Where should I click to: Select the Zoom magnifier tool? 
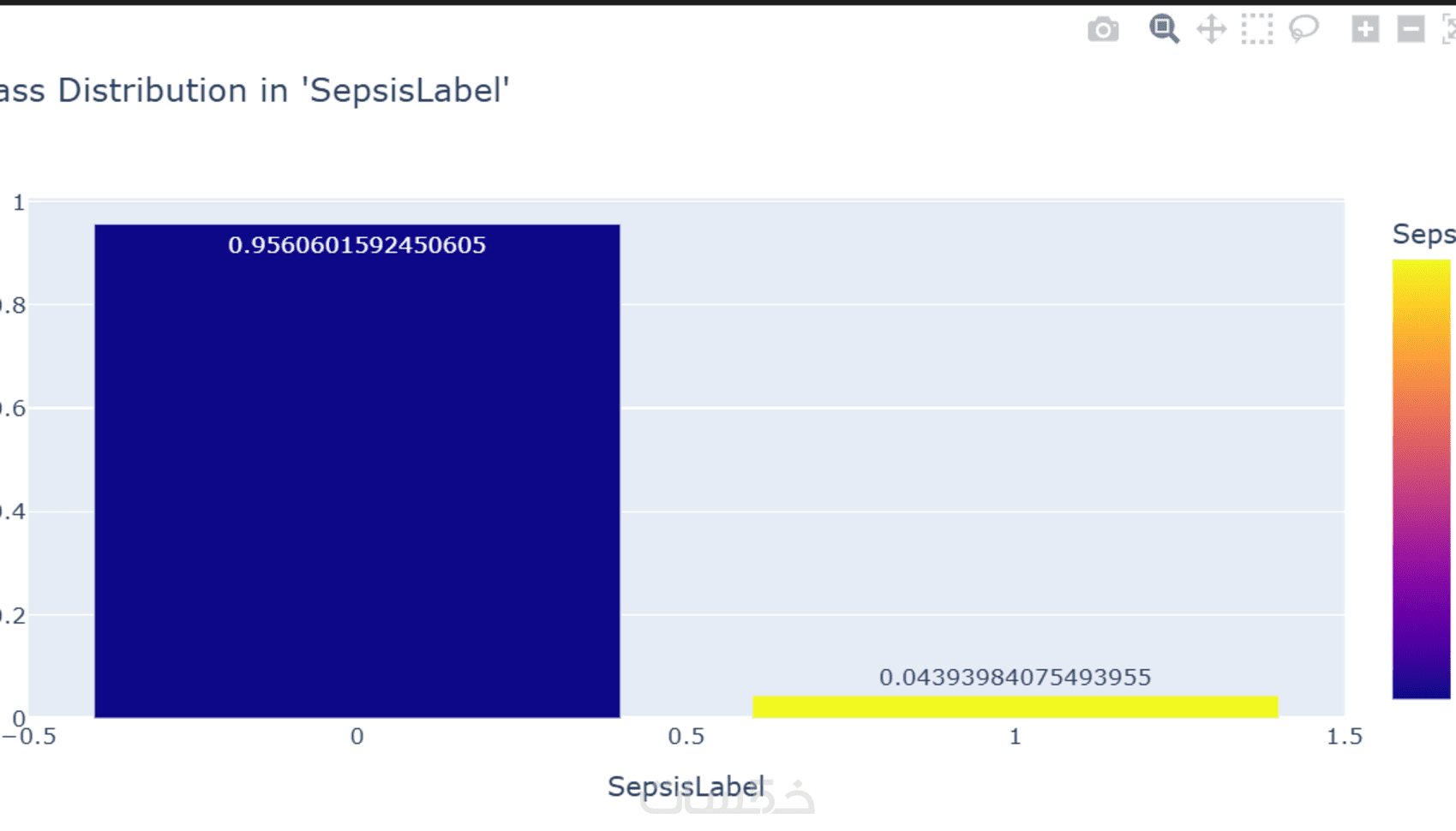1163,29
